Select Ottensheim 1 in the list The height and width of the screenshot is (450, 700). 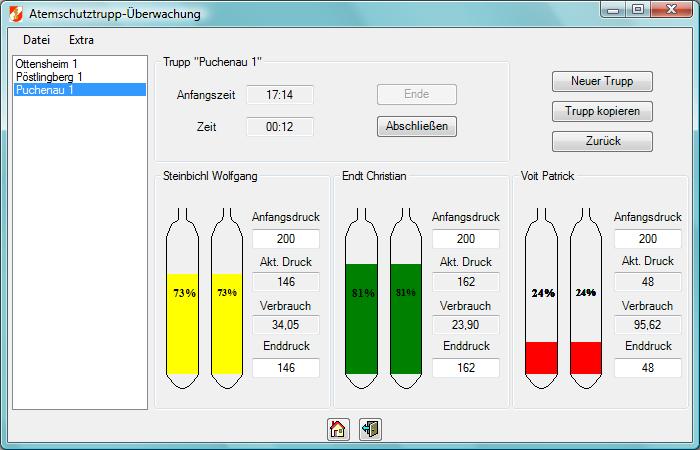click(79, 64)
